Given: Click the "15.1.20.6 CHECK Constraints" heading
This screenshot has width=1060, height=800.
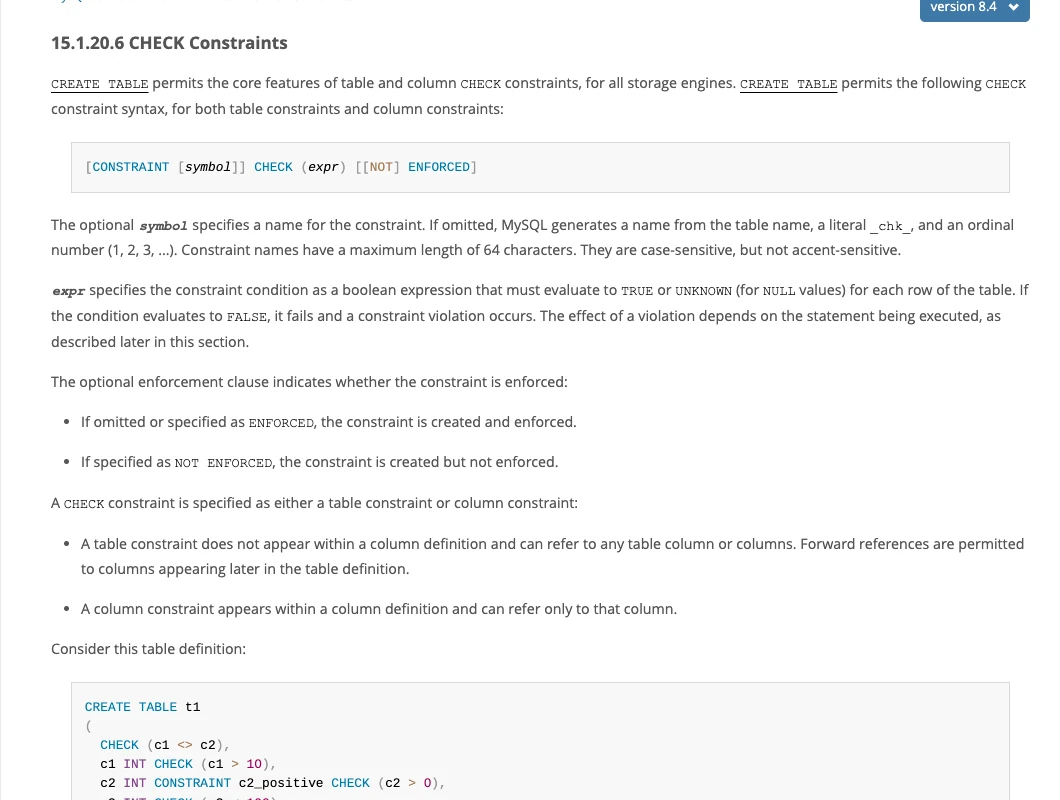Looking at the screenshot, I should pyautogui.click(x=169, y=43).
